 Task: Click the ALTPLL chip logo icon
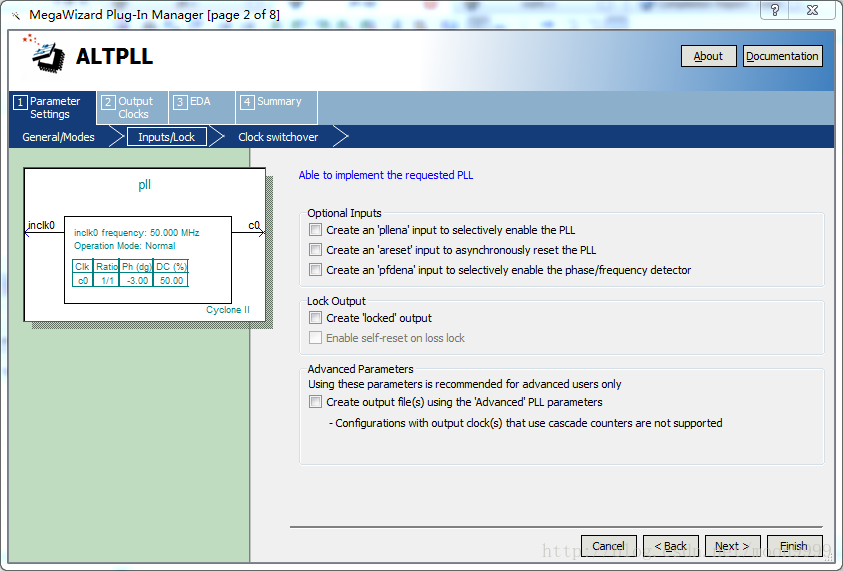click(x=44, y=54)
